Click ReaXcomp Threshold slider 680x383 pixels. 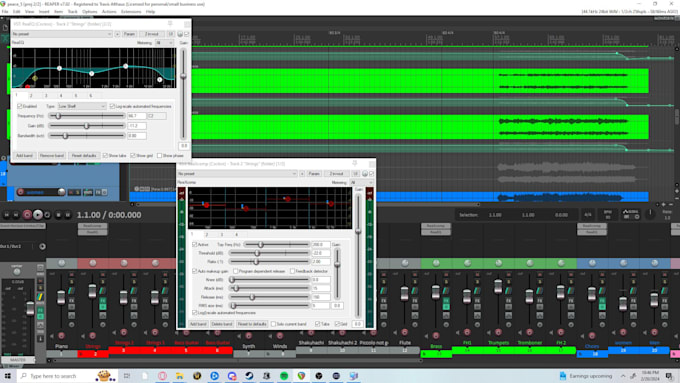click(x=269, y=253)
